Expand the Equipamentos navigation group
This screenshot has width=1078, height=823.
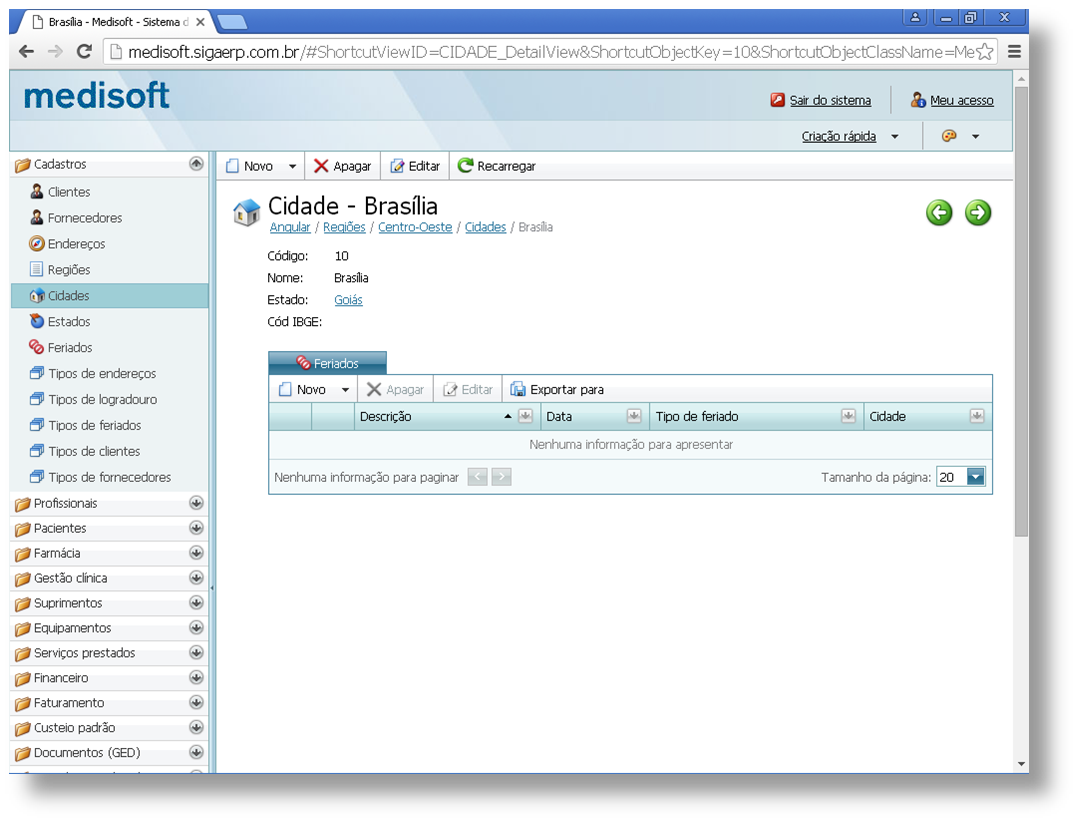pos(196,628)
